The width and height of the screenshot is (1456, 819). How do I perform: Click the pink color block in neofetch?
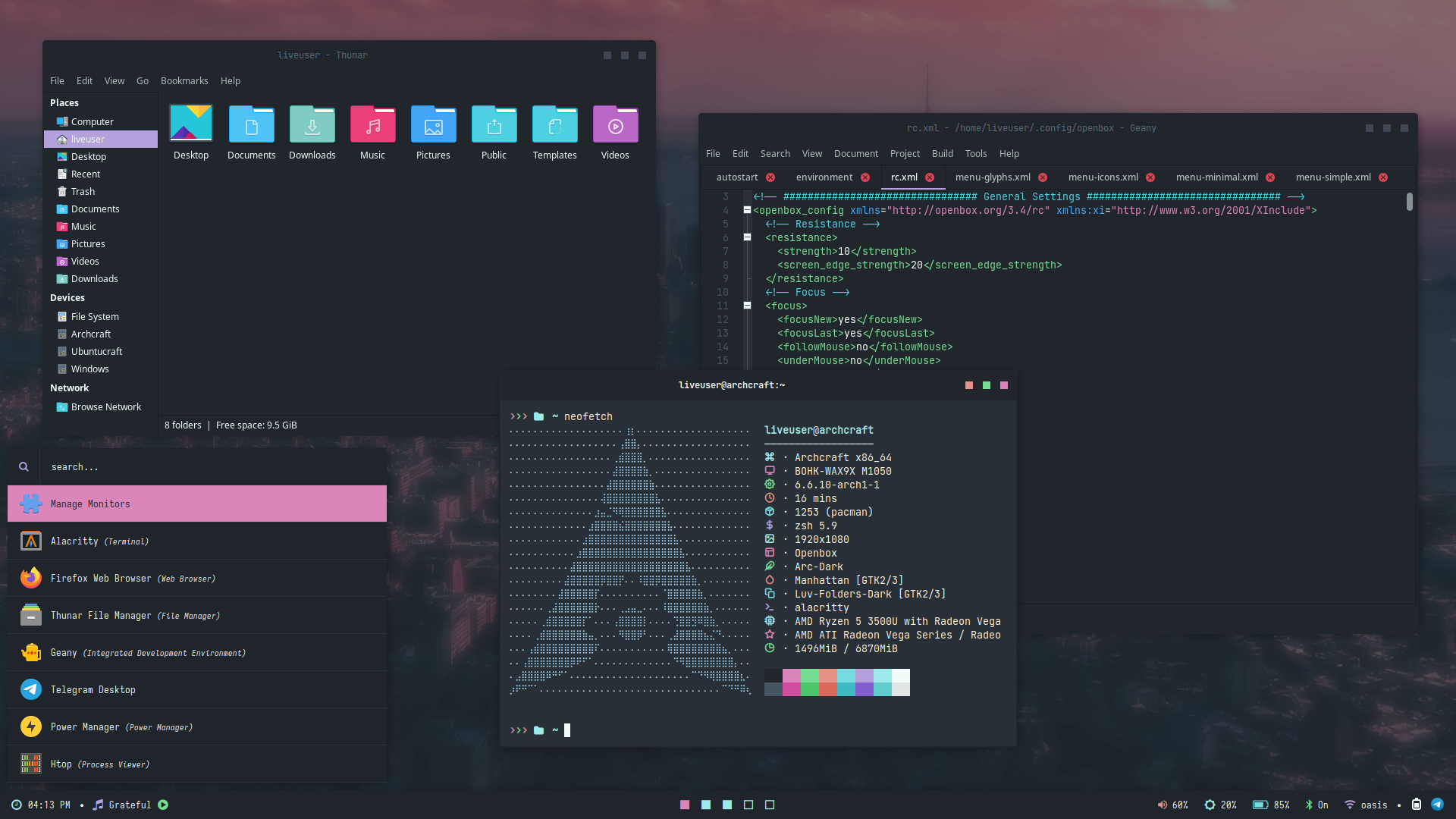click(791, 676)
